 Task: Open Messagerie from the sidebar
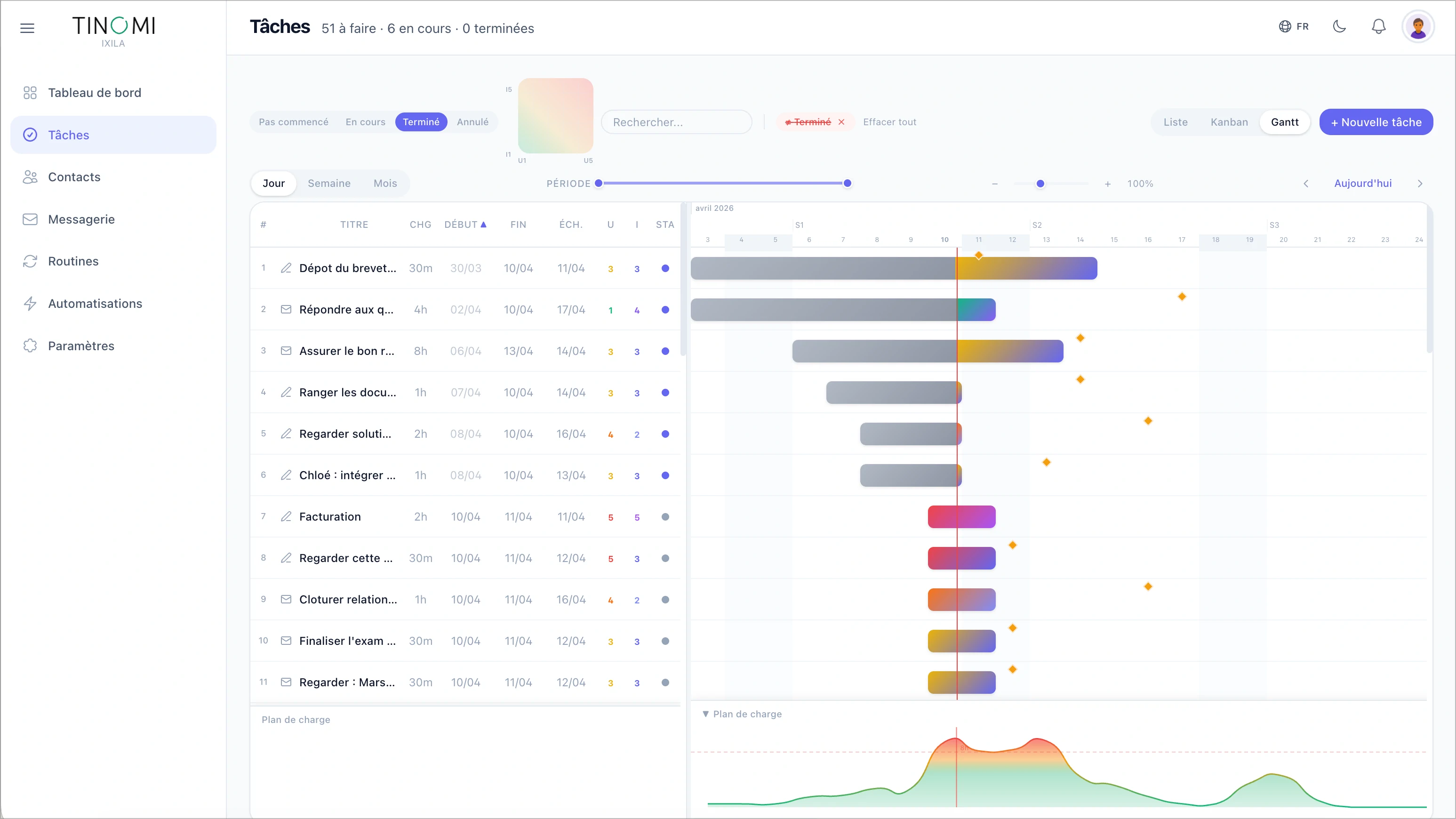[x=113, y=219]
